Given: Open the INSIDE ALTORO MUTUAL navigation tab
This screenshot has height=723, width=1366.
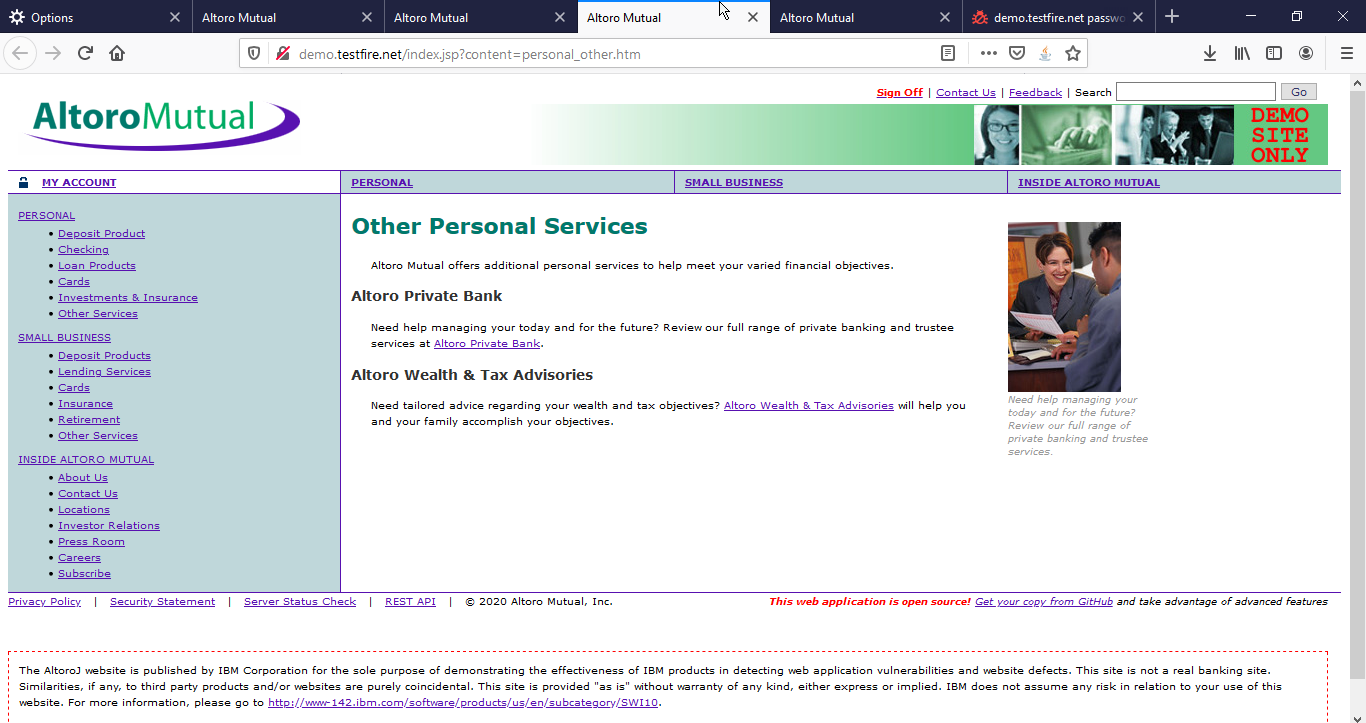Looking at the screenshot, I should point(1089,182).
